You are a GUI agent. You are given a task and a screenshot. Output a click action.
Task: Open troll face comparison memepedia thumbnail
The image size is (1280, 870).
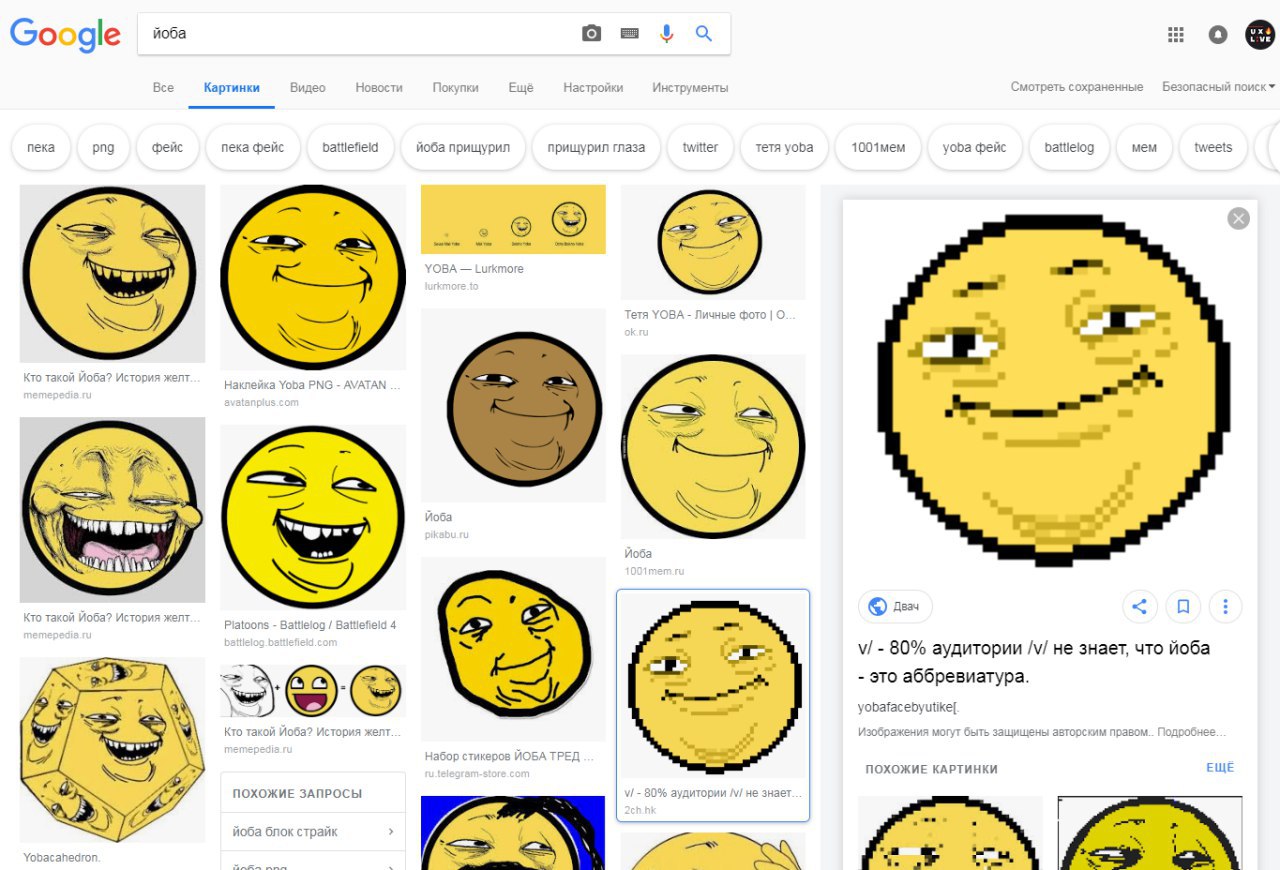[313, 691]
